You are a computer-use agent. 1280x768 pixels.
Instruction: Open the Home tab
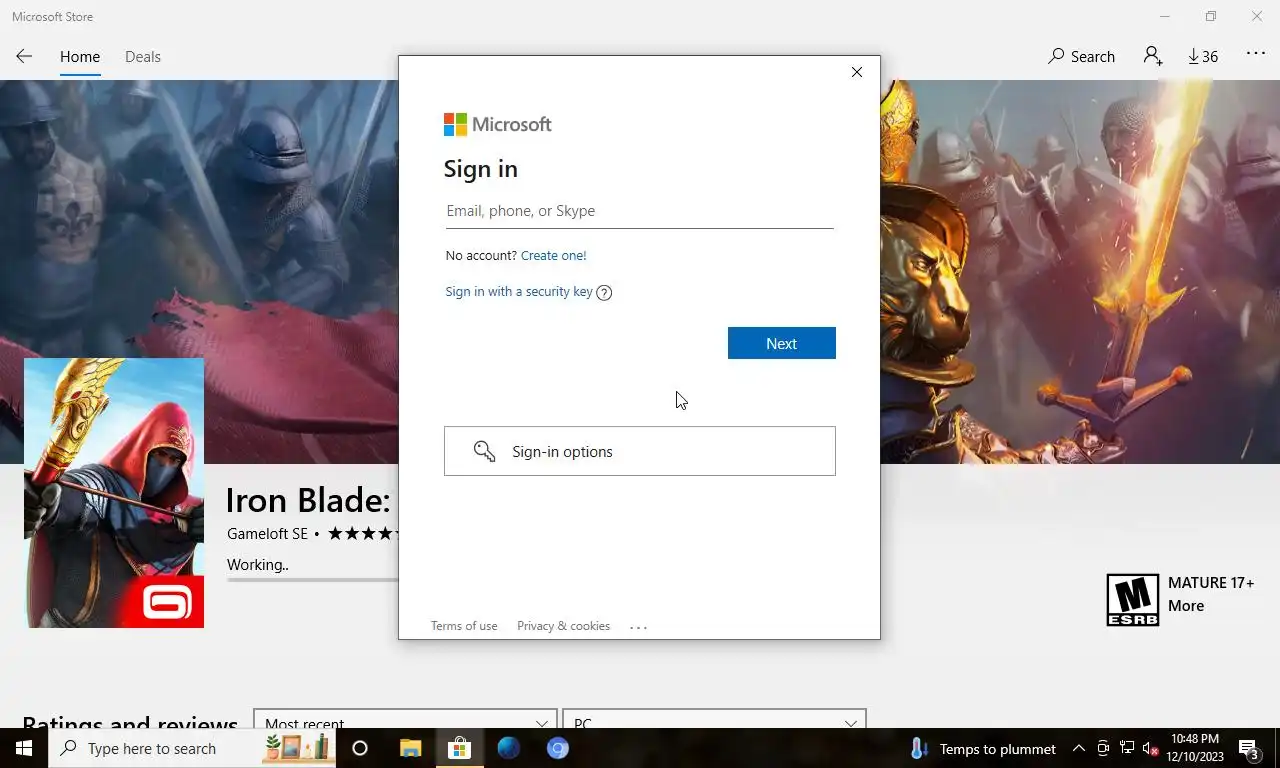pos(80,56)
